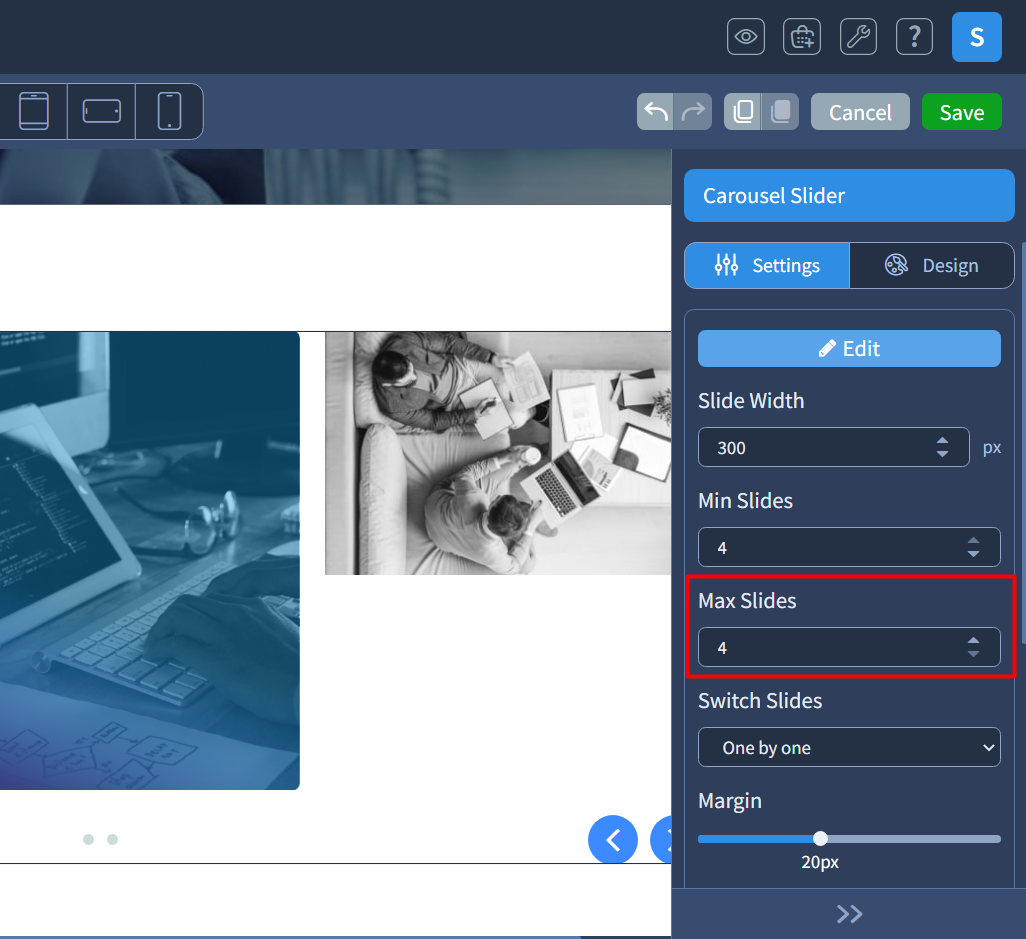Paste the copied element
Image resolution: width=1026 pixels, height=939 pixels.
[x=780, y=112]
